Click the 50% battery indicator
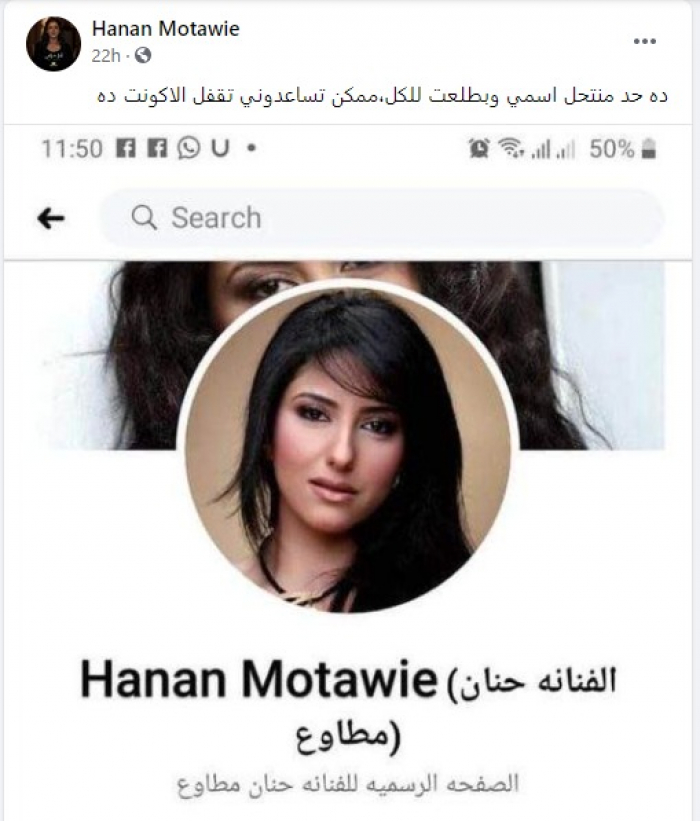 (x=623, y=149)
